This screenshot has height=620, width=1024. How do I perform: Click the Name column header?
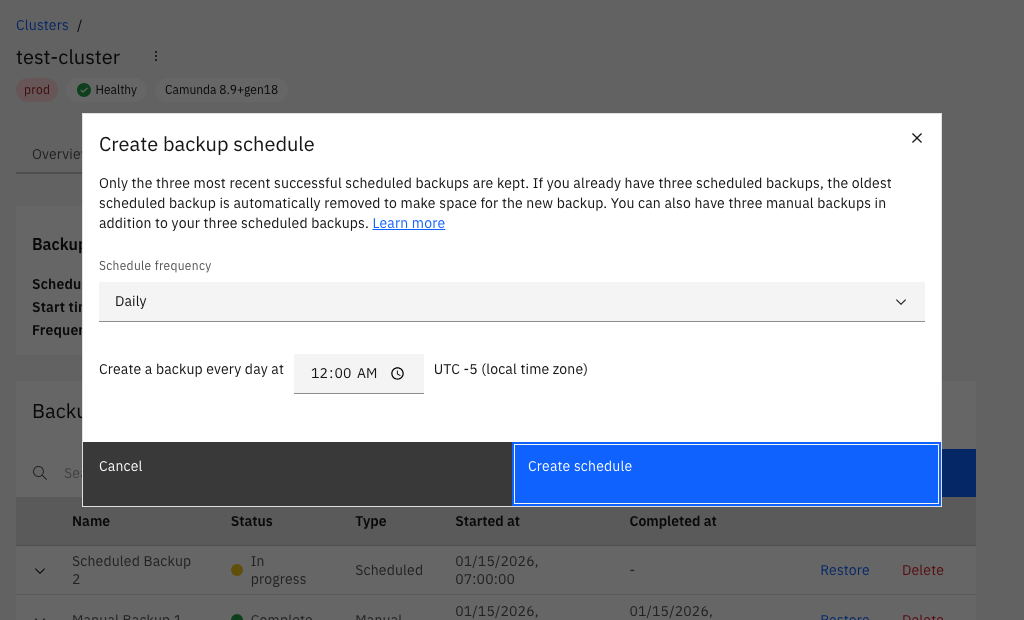(91, 521)
